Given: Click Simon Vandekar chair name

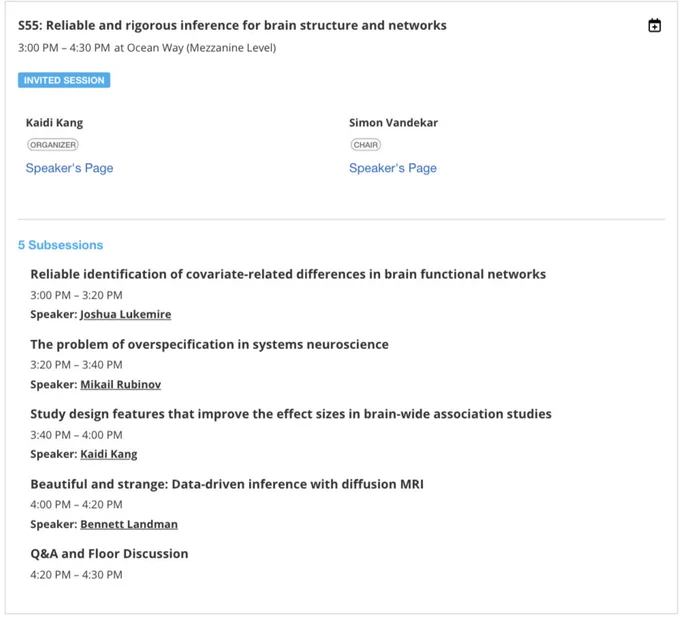Looking at the screenshot, I should (x=393, y=123).
